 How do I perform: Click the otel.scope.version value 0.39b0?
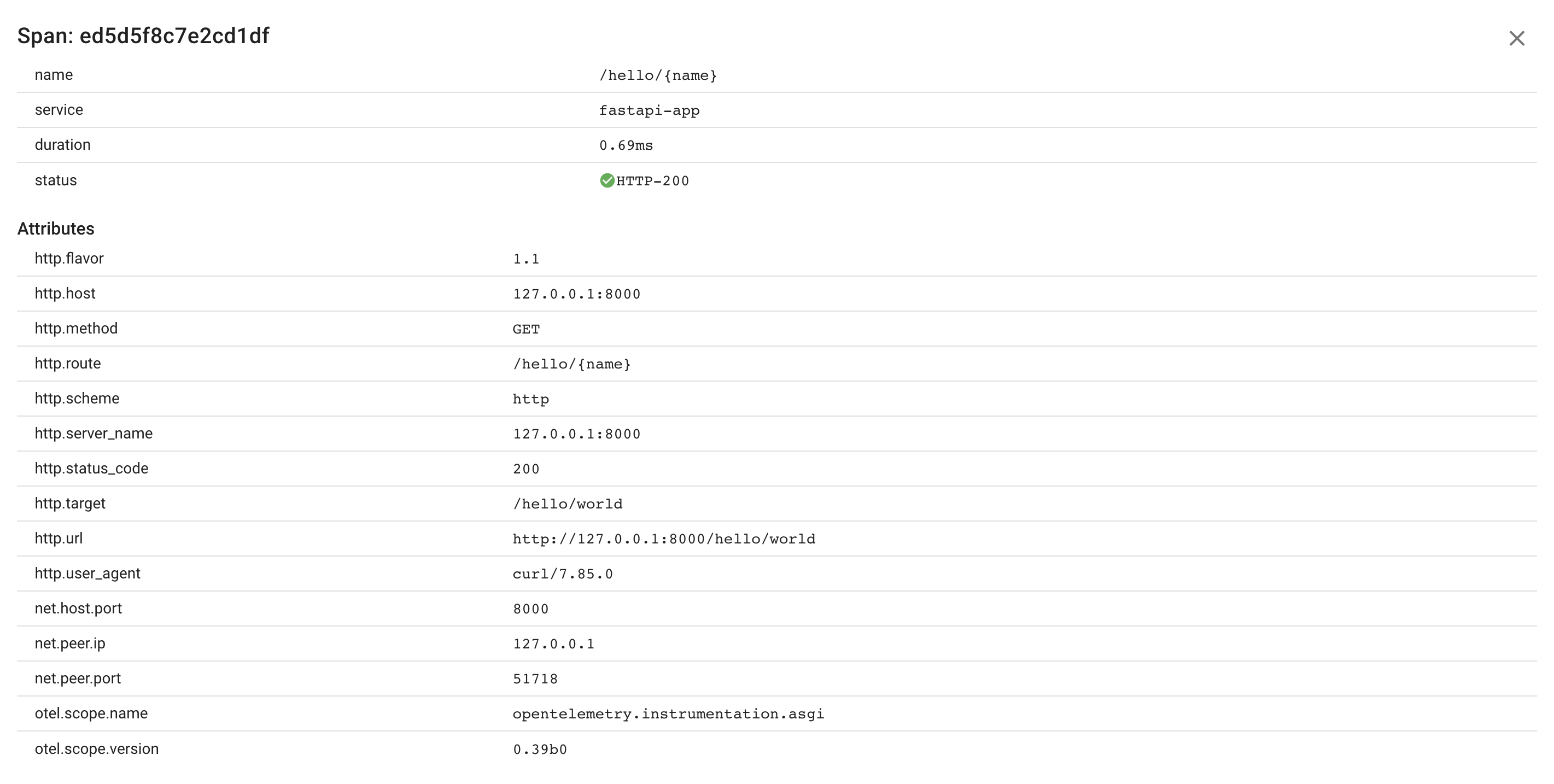click(x=540, y=750)
